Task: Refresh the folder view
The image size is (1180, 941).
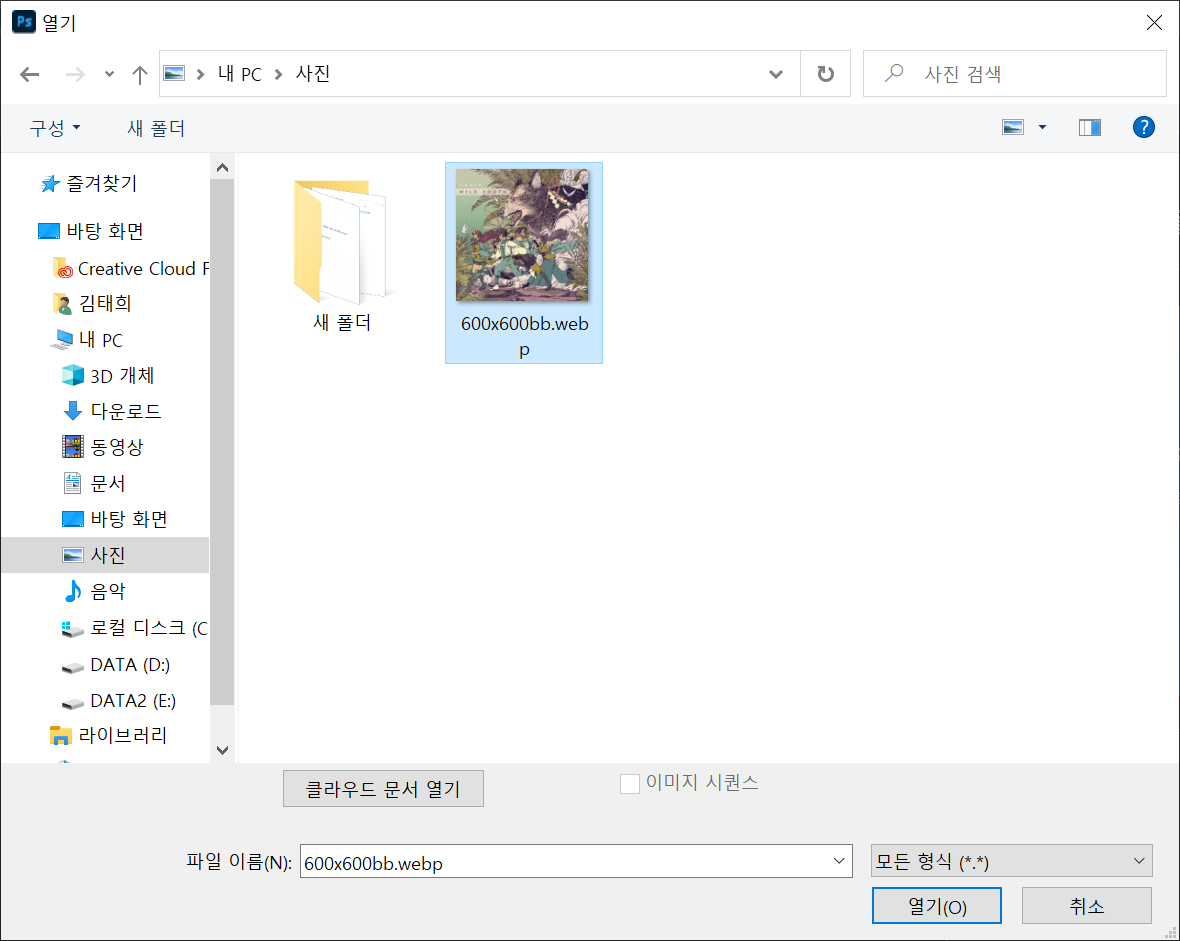Action: point(826,74)
